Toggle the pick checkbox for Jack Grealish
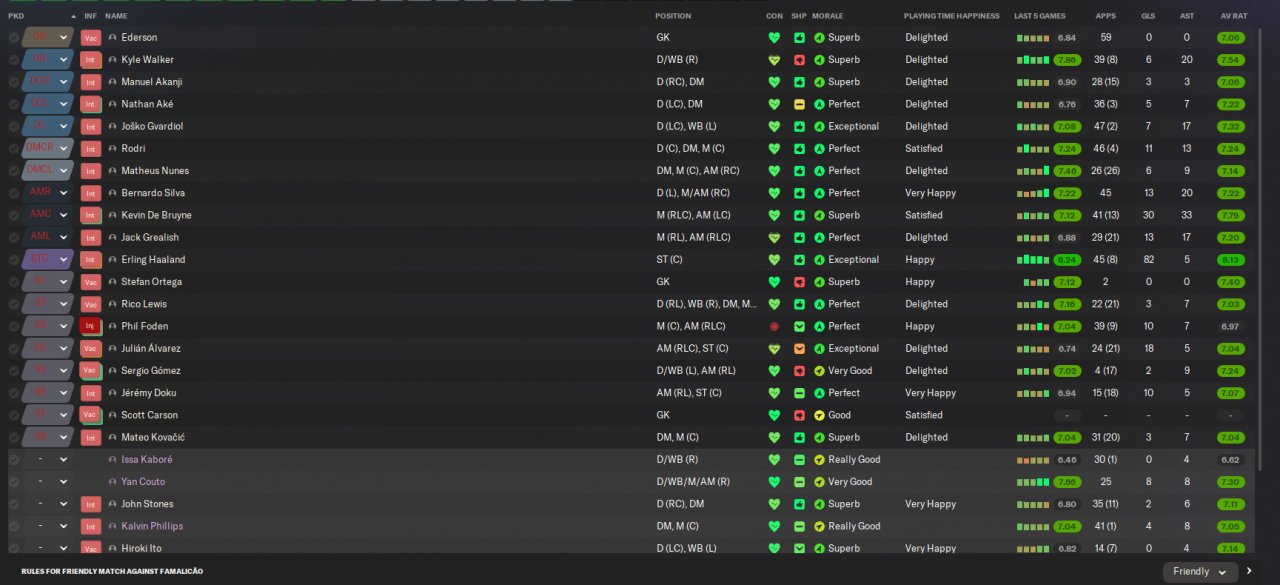Screen dimensions: 1280x585 click(x=14, y=238)
